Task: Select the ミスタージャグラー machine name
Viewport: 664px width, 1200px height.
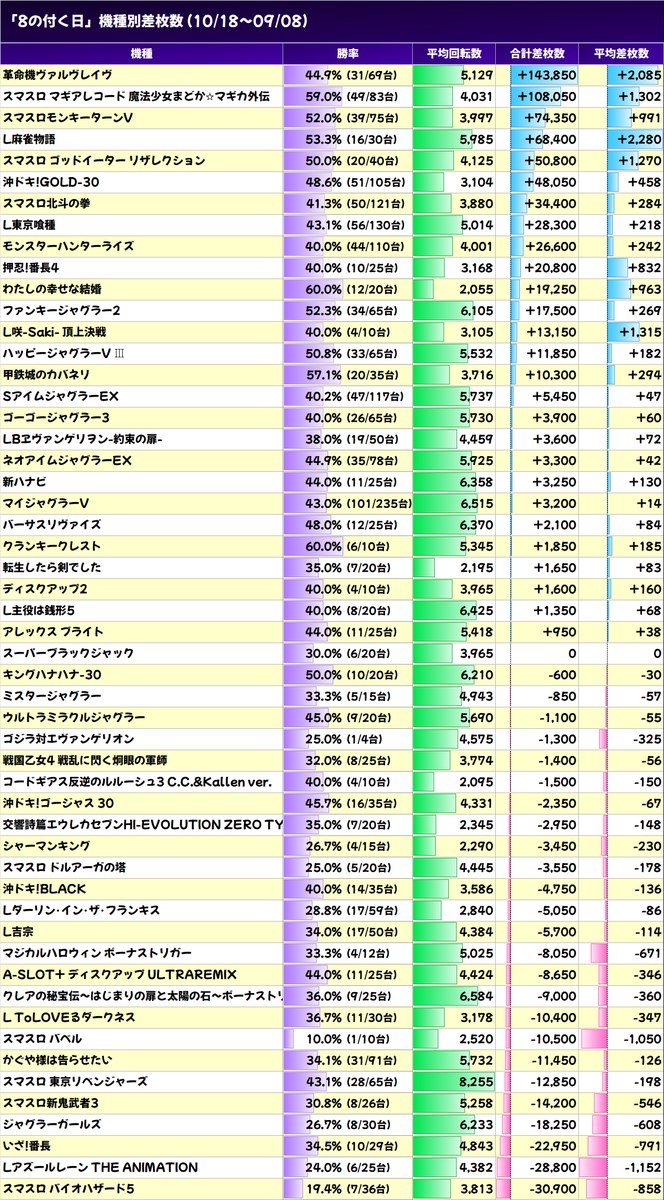Action: coord(52,695)
